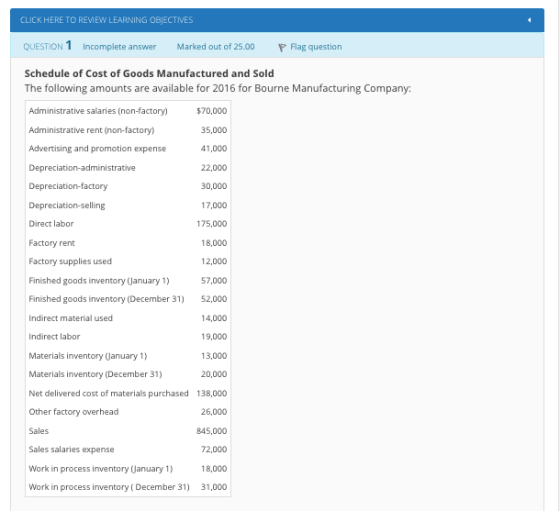
Task: Select the 13,000 amount cell
Action: coord(214,356)
